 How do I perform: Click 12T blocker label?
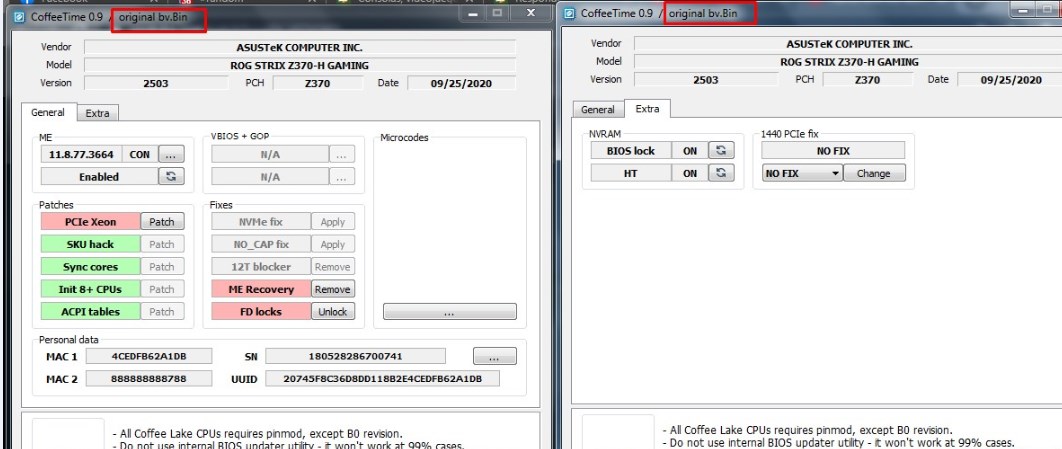[261, 266]
